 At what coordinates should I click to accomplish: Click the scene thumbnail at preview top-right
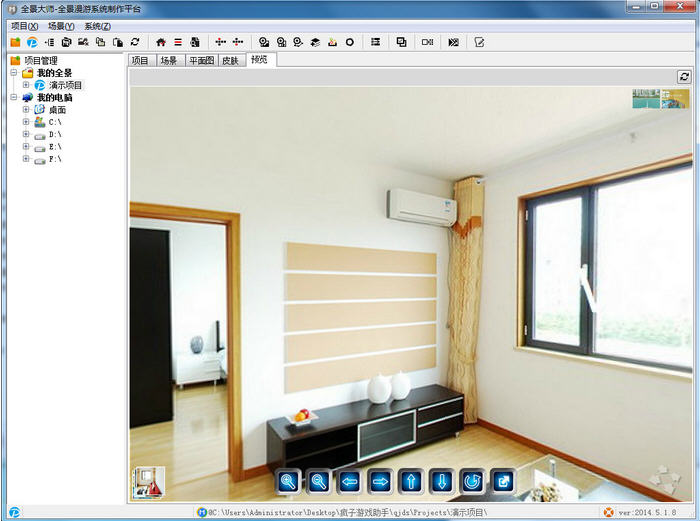660,98
